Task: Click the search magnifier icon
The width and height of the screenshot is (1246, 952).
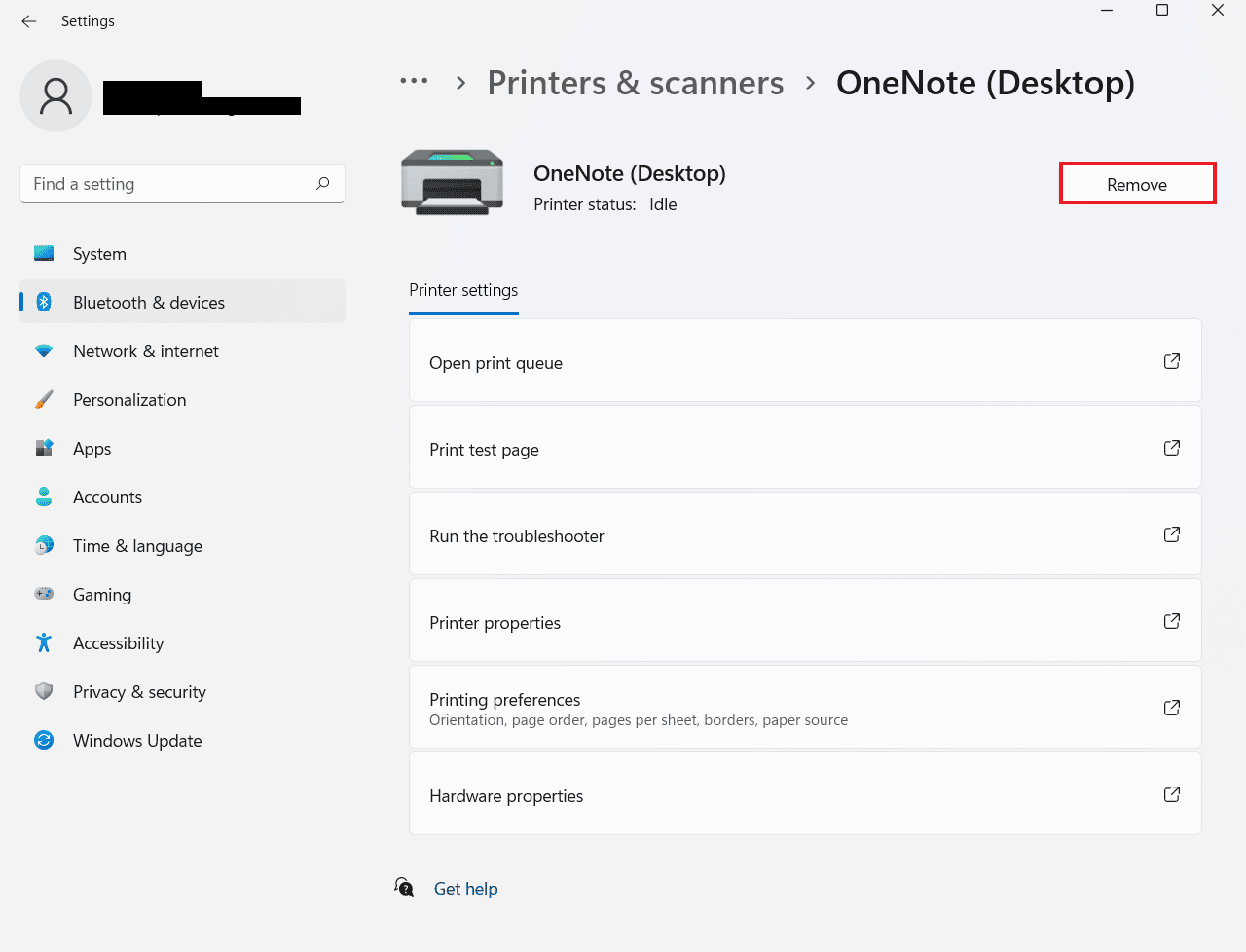Action: 322,183
